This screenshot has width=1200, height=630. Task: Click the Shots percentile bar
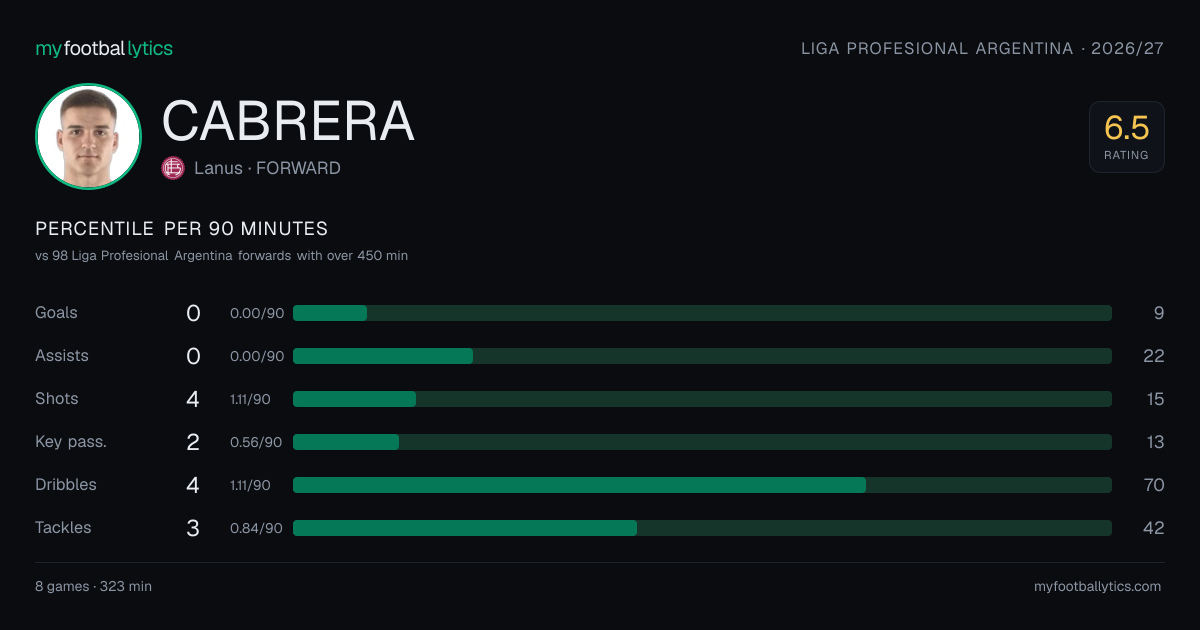click(702, 399)
